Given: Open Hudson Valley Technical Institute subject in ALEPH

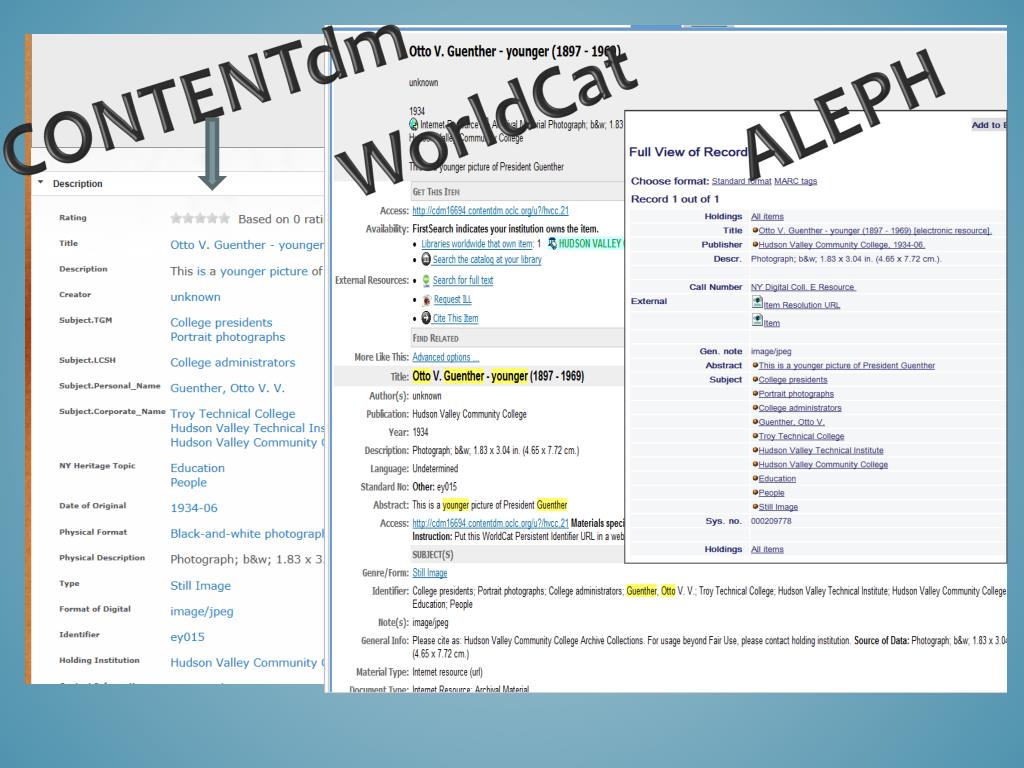Looking at the screenshot, I should point(821,451).
